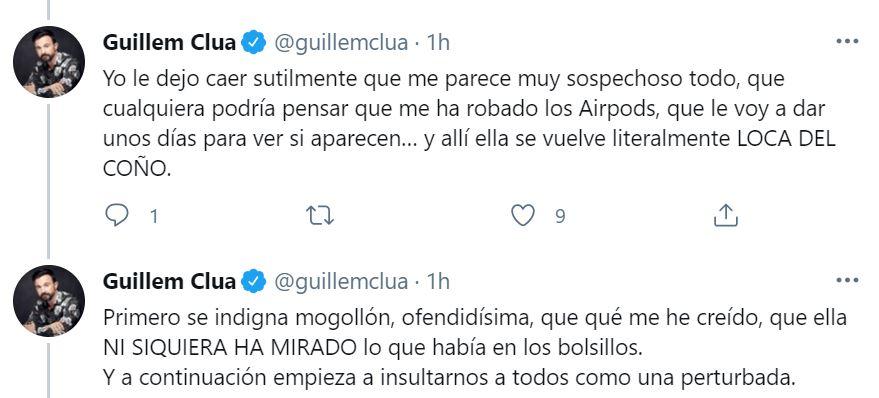This screenshot has height=398, width=879.
Task: Open Guillem Clua's avatar in first tweet
Action: tap(49, 62)
